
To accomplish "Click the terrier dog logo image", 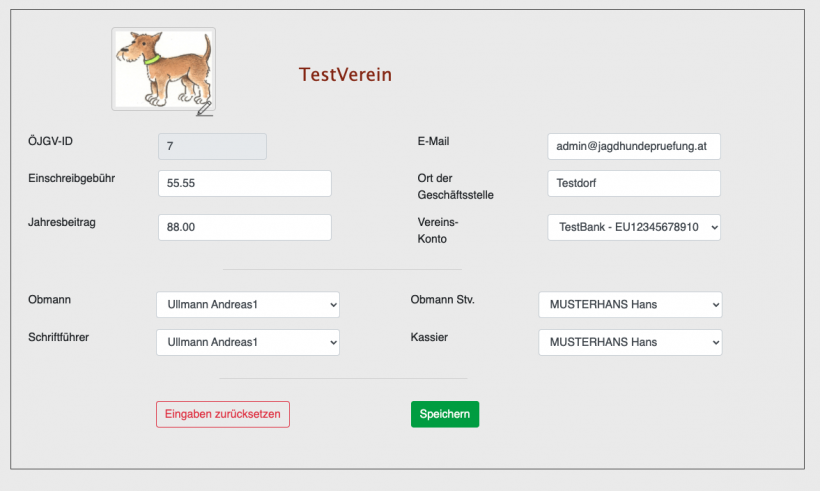I will (x=162, y=67).
